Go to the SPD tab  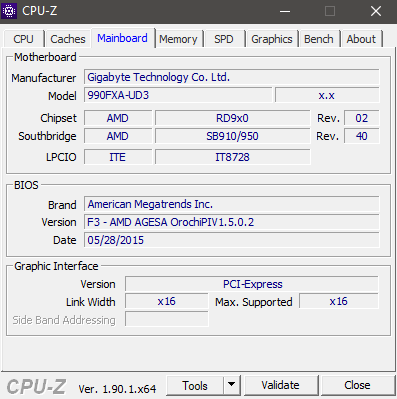click(224, 39)
